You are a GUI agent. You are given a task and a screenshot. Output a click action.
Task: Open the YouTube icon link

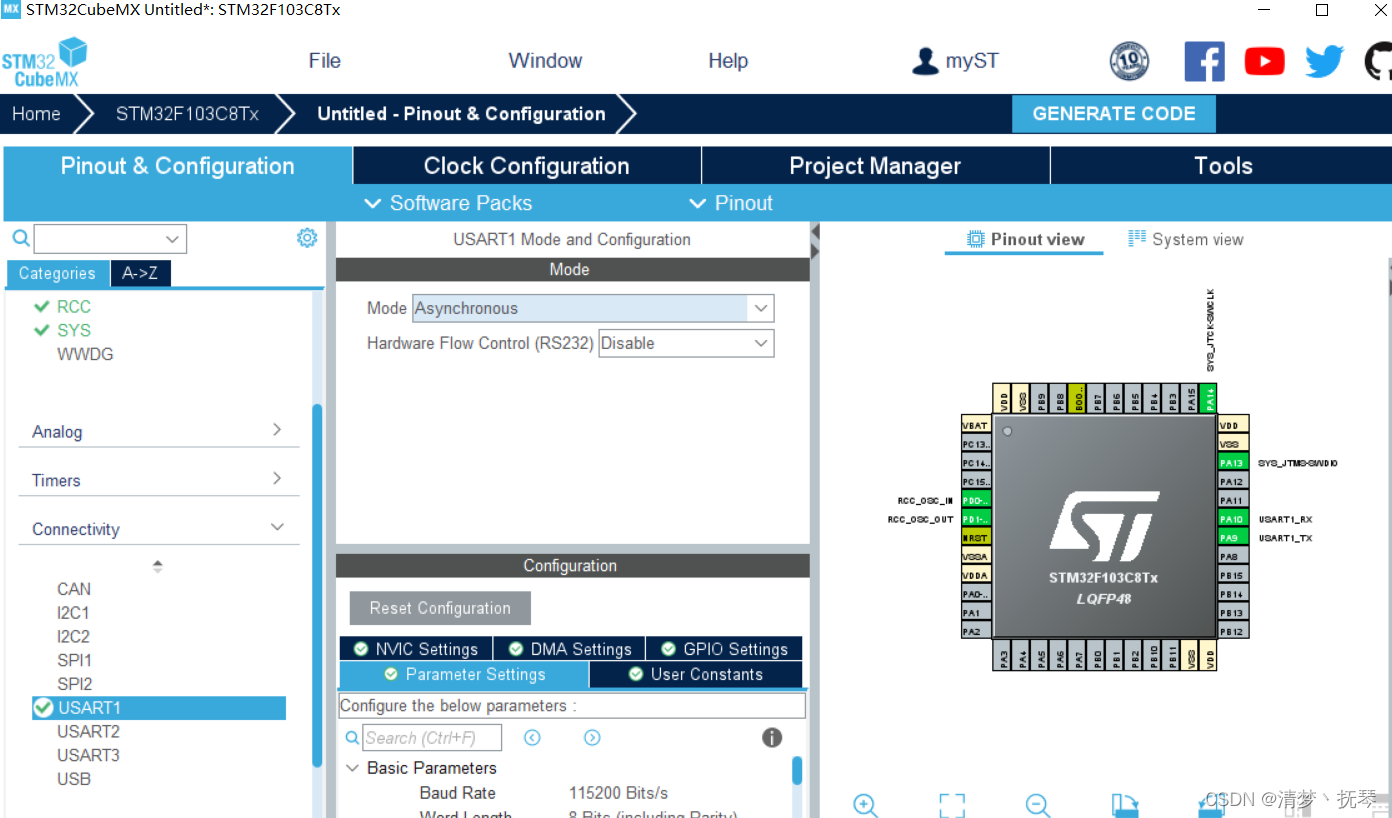[1264, 62]
